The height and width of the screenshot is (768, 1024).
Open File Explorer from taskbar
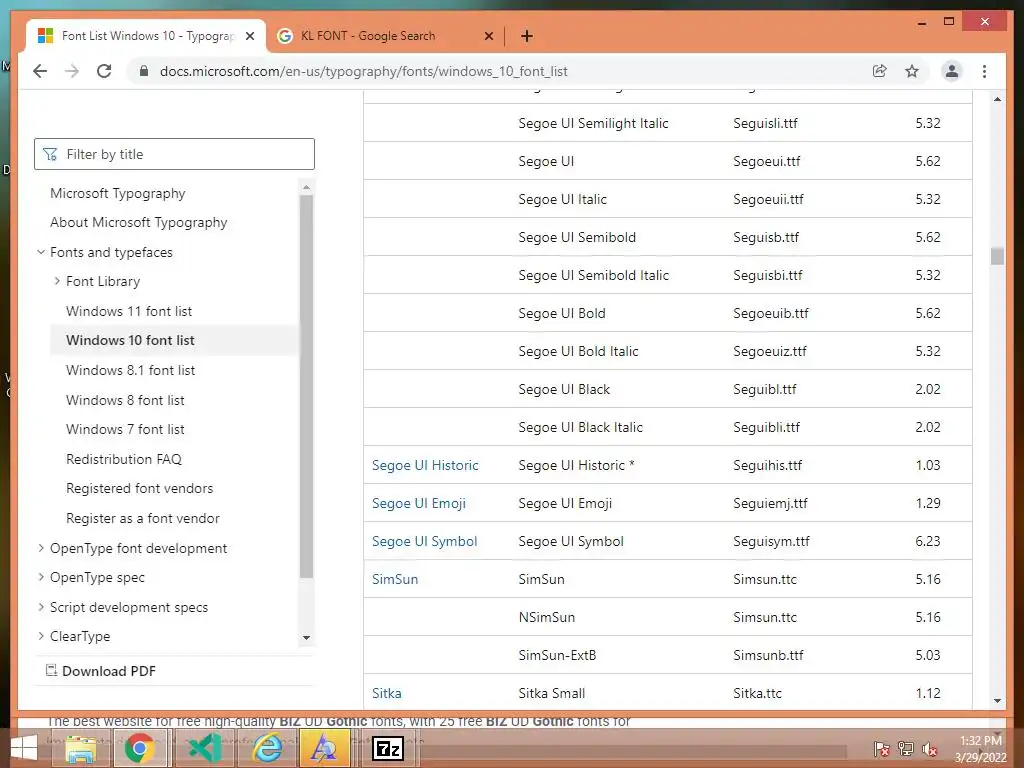(x=81, y=748)
